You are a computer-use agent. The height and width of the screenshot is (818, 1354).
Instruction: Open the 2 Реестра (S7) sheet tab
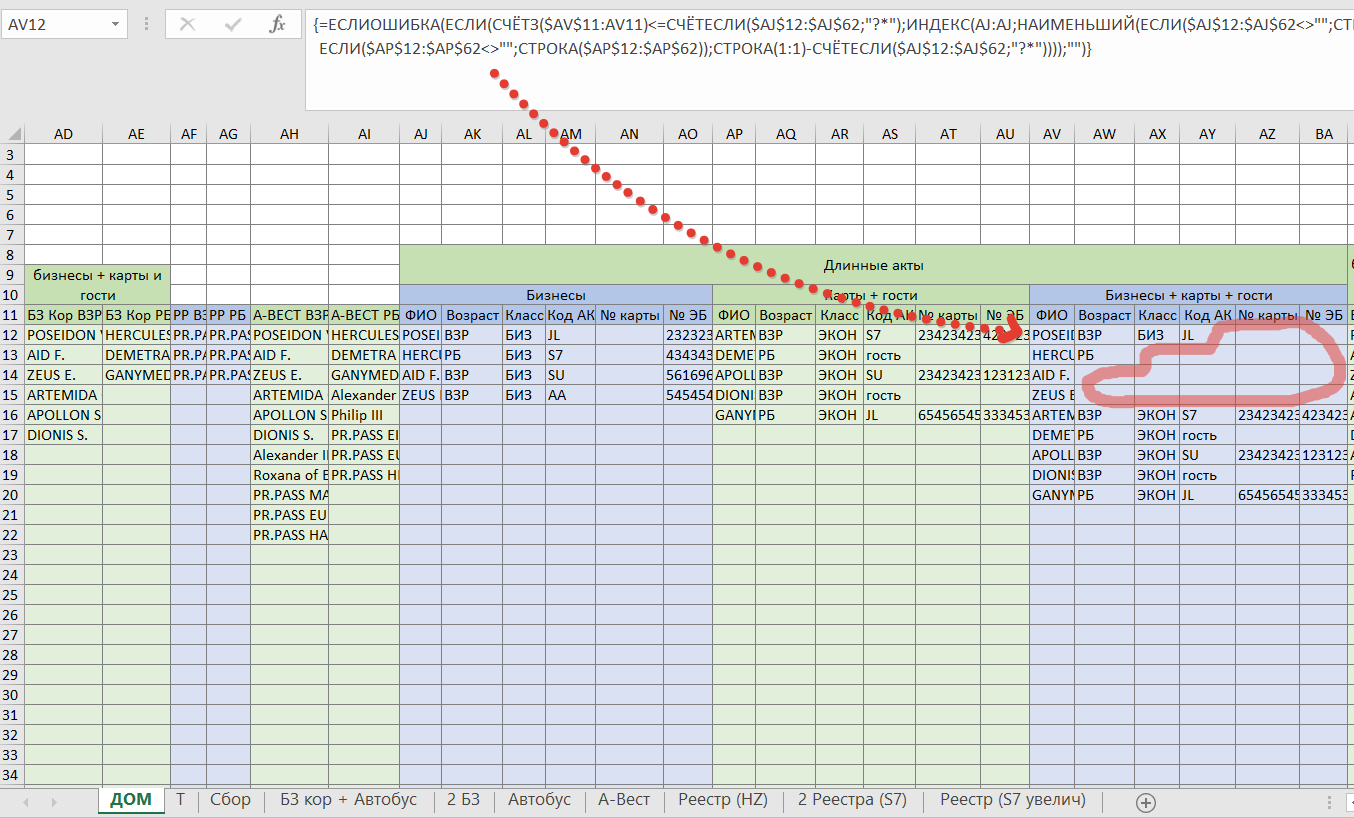click(852, 800)
